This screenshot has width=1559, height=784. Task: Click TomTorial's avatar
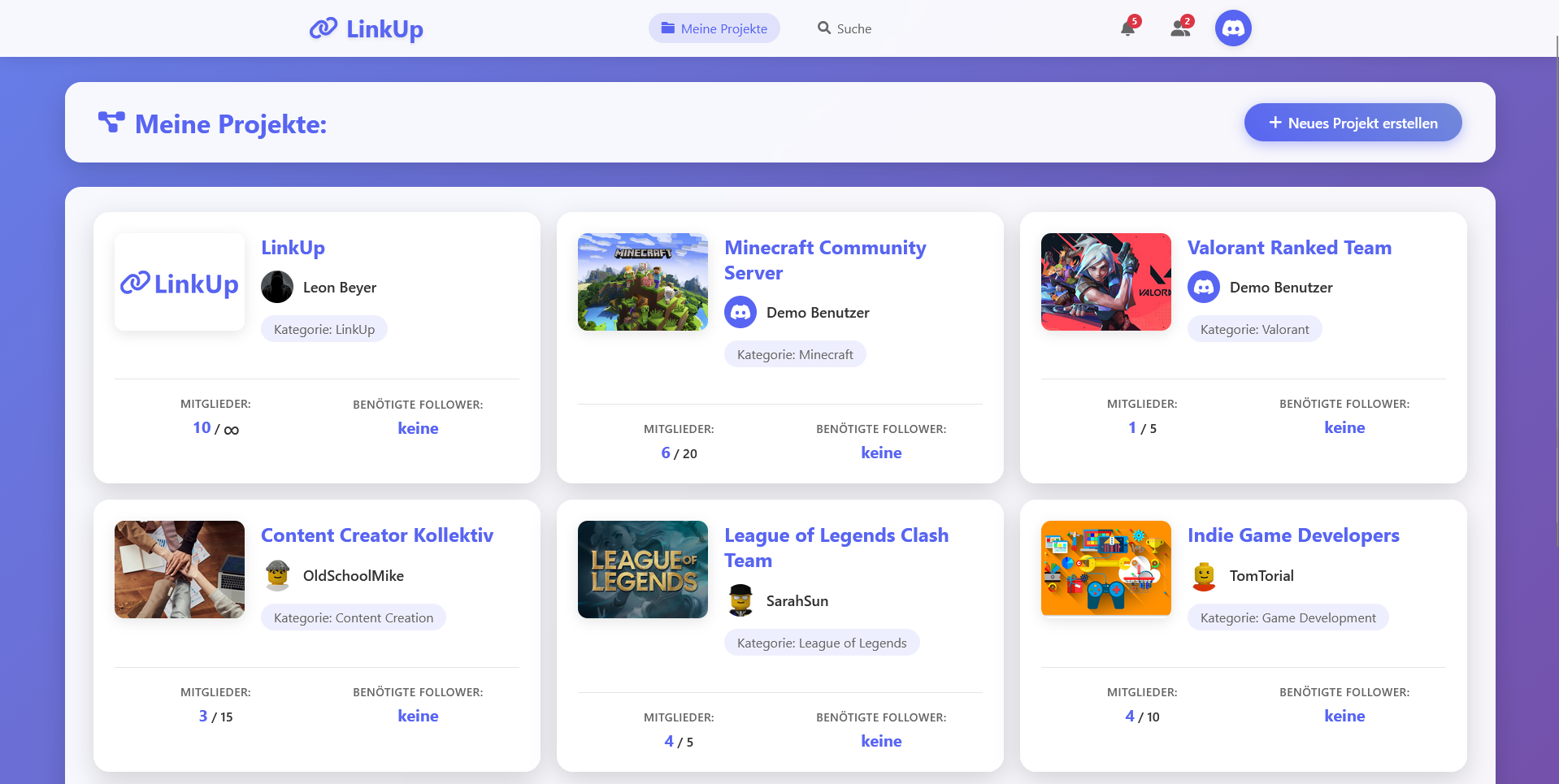click(x=1204, y=575)
